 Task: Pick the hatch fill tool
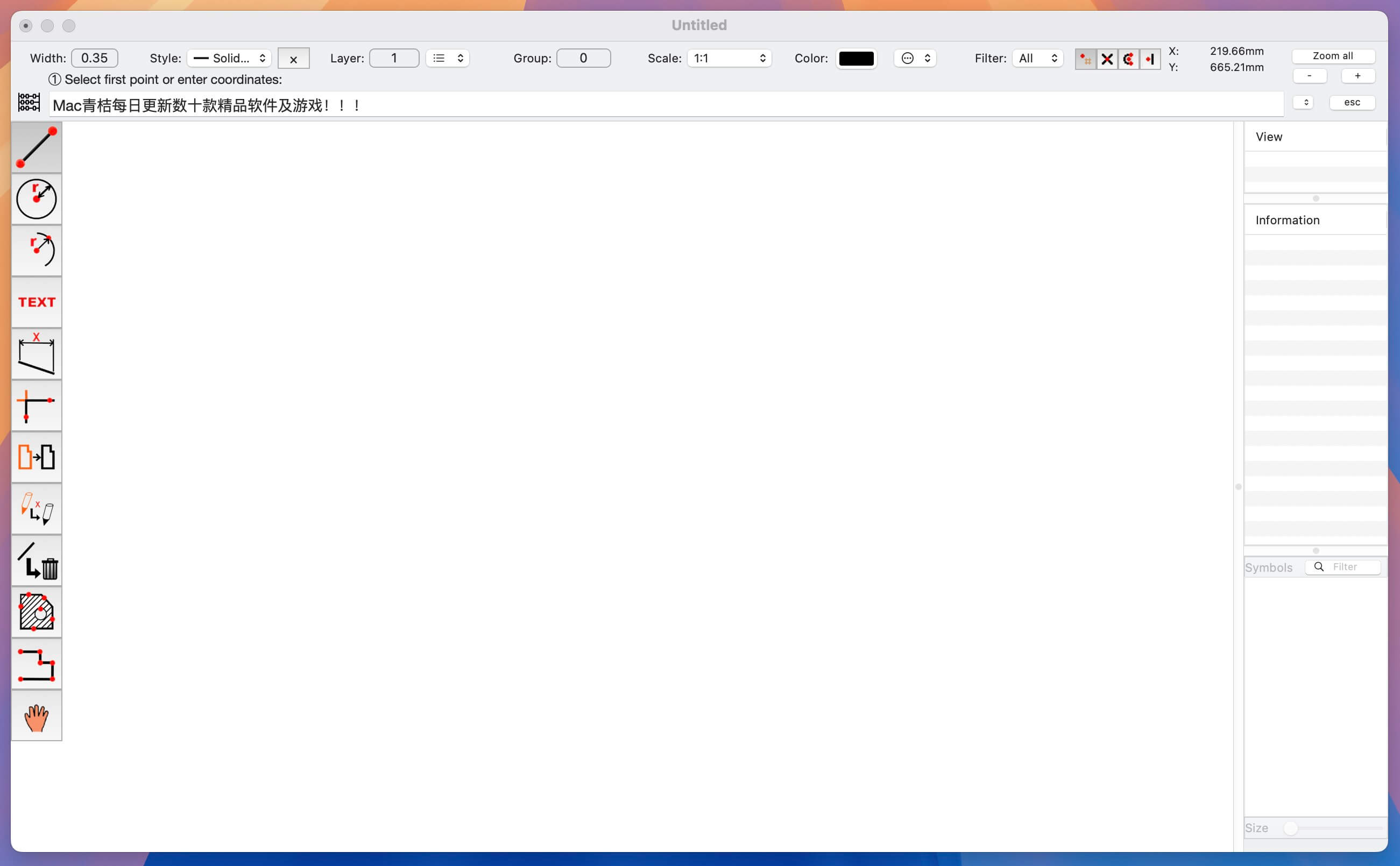36,612
